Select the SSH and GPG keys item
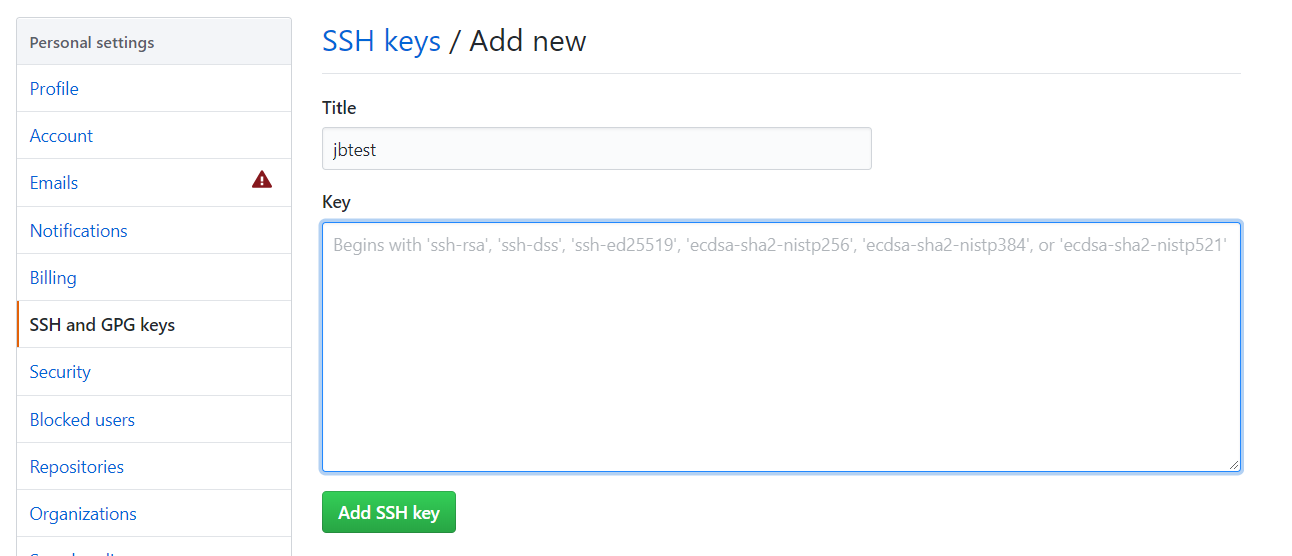This screenshot has height=556, width=1292. [x=102, y=325]
